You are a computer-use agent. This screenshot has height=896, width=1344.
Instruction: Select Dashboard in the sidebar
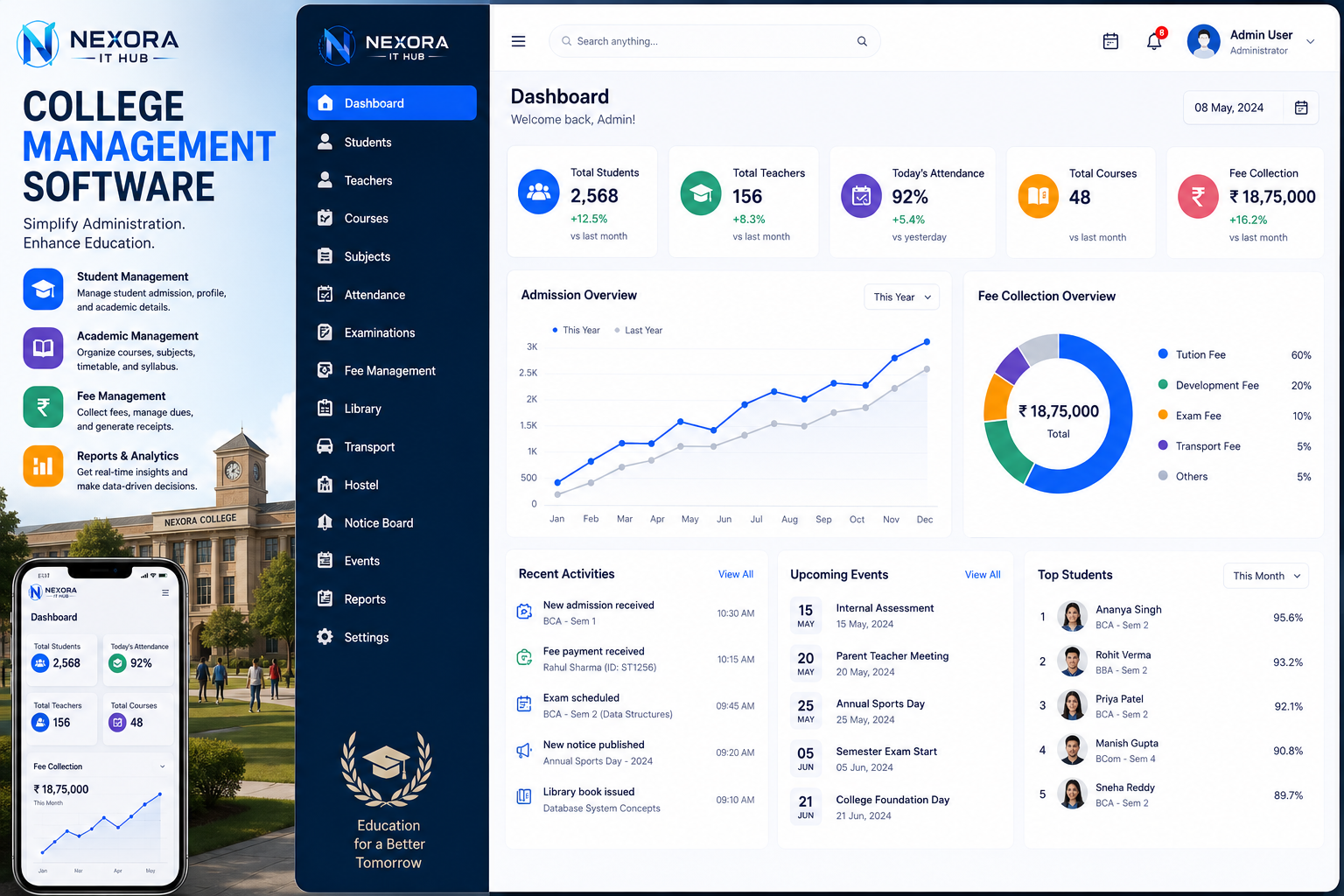tap(392, 103)
